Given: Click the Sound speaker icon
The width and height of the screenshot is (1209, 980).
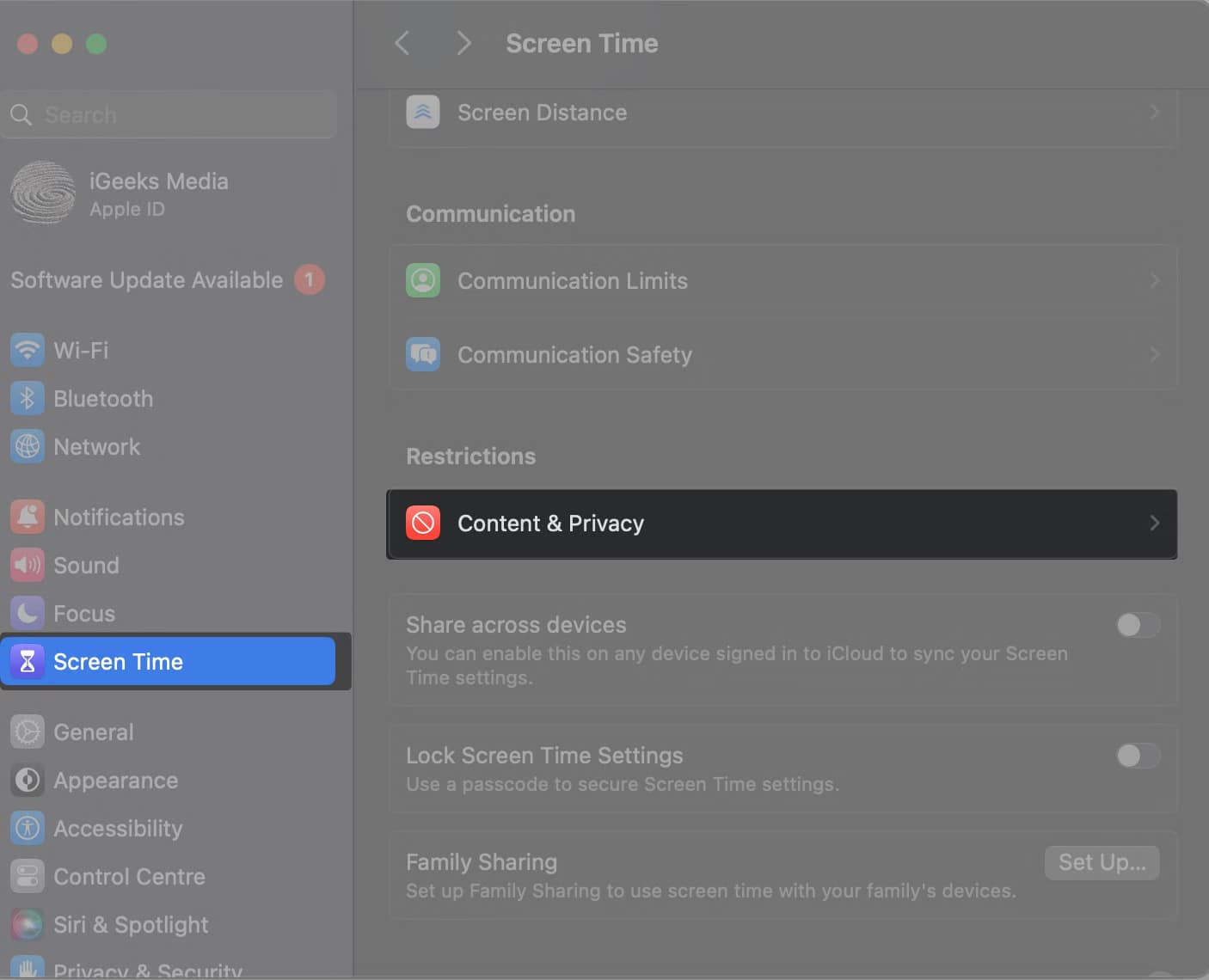Looking at the screenshot, I should click(28, 566).
